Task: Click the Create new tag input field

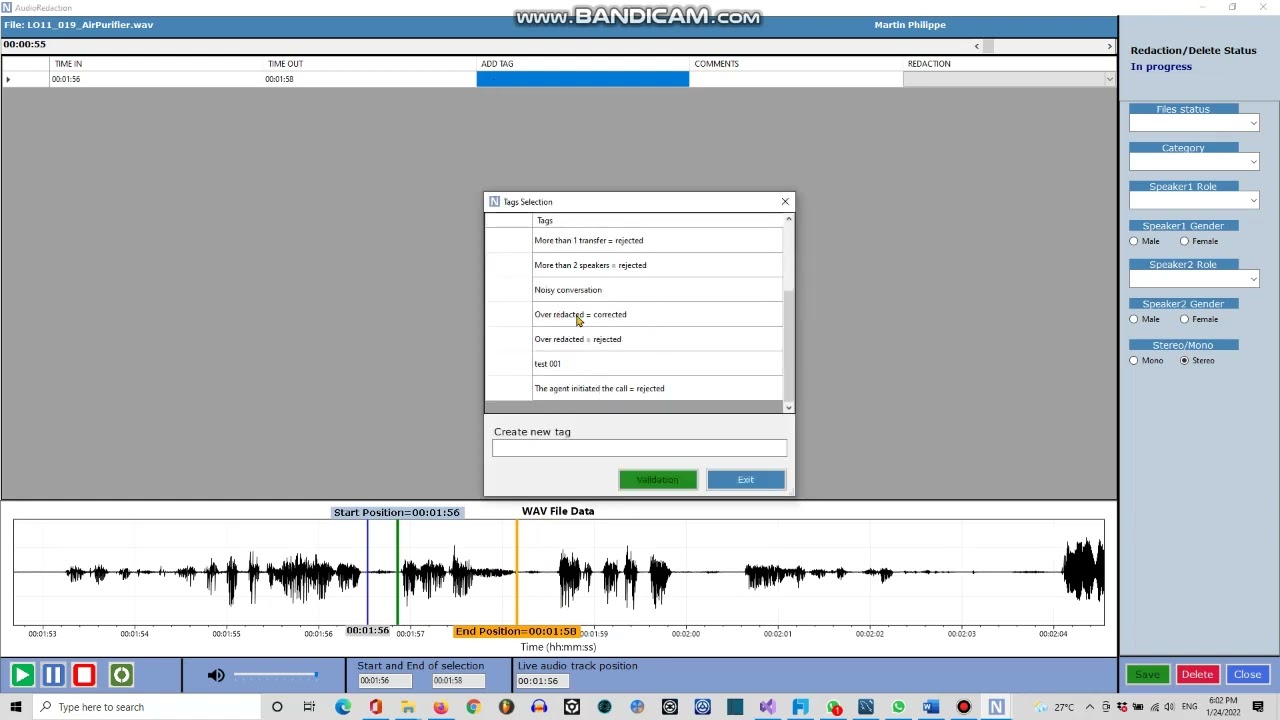Action: (639, 448)
